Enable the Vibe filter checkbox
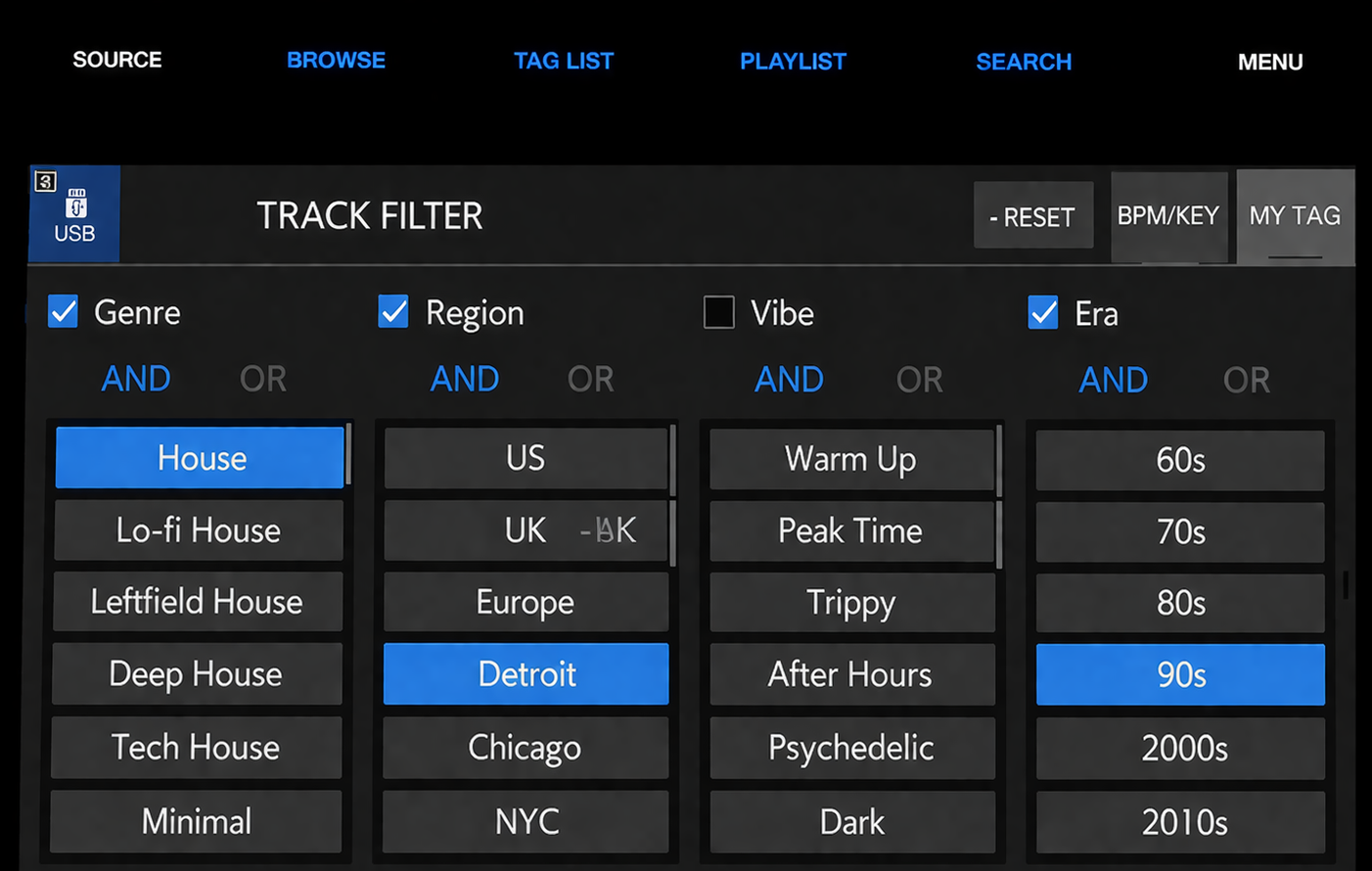The image size is (1372, 871). 719,313
